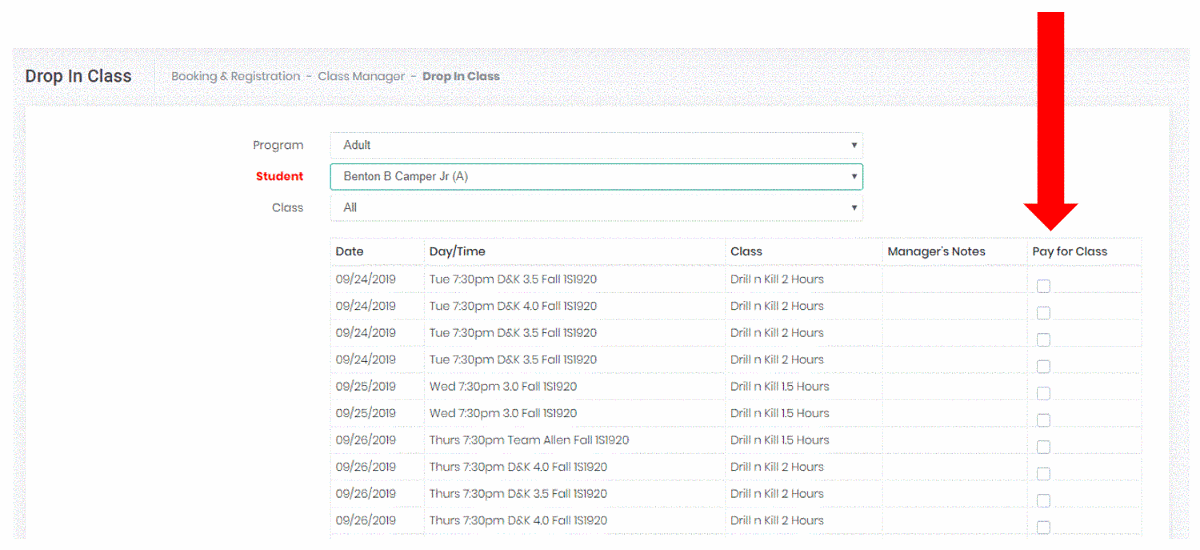Open the Program dropdown showing Adult

click(x=596, y=145)
